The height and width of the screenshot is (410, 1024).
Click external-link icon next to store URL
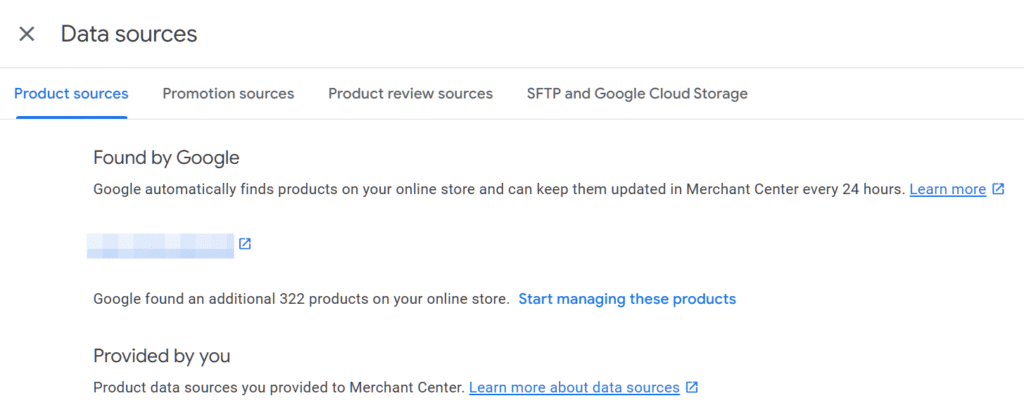point(245,244)
